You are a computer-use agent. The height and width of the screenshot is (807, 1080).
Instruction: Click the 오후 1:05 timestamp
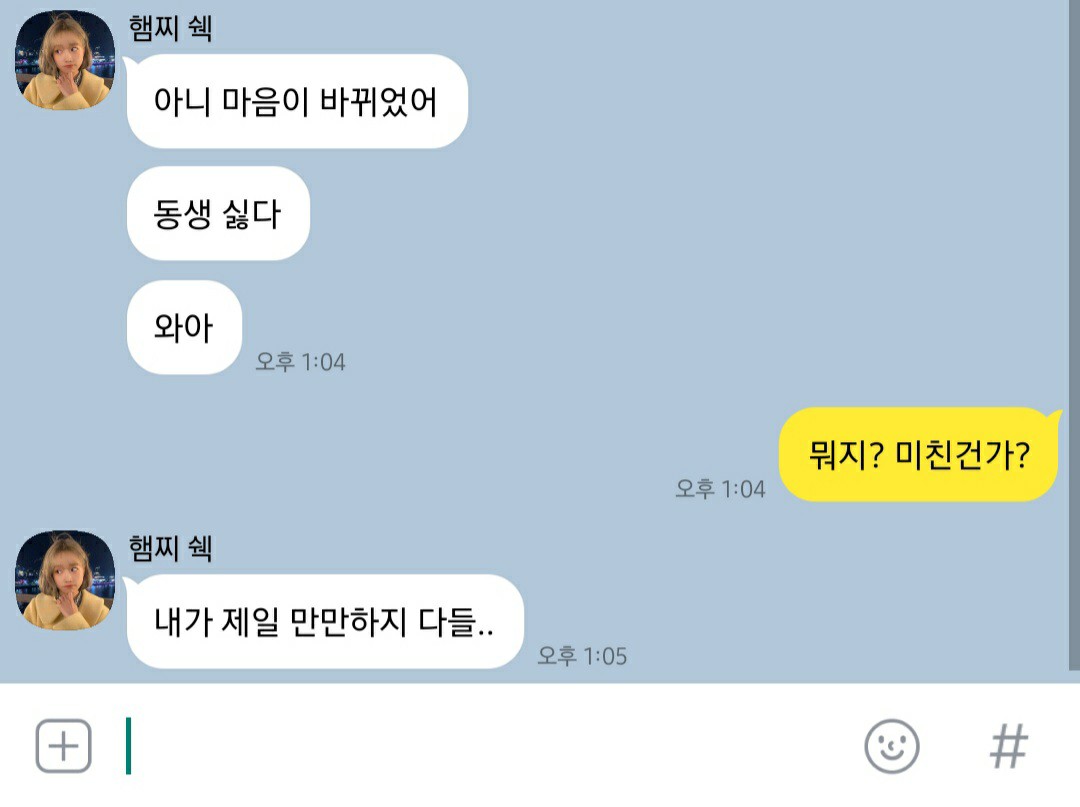[x=582, y=656]
